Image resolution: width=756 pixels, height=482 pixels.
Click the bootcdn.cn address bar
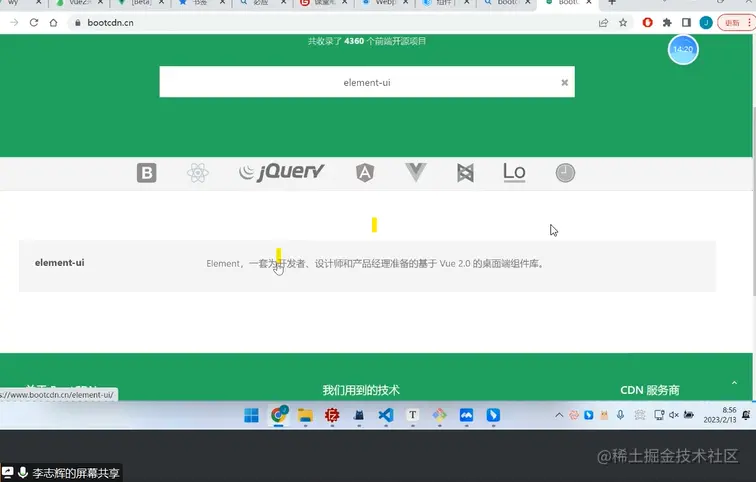333,23
